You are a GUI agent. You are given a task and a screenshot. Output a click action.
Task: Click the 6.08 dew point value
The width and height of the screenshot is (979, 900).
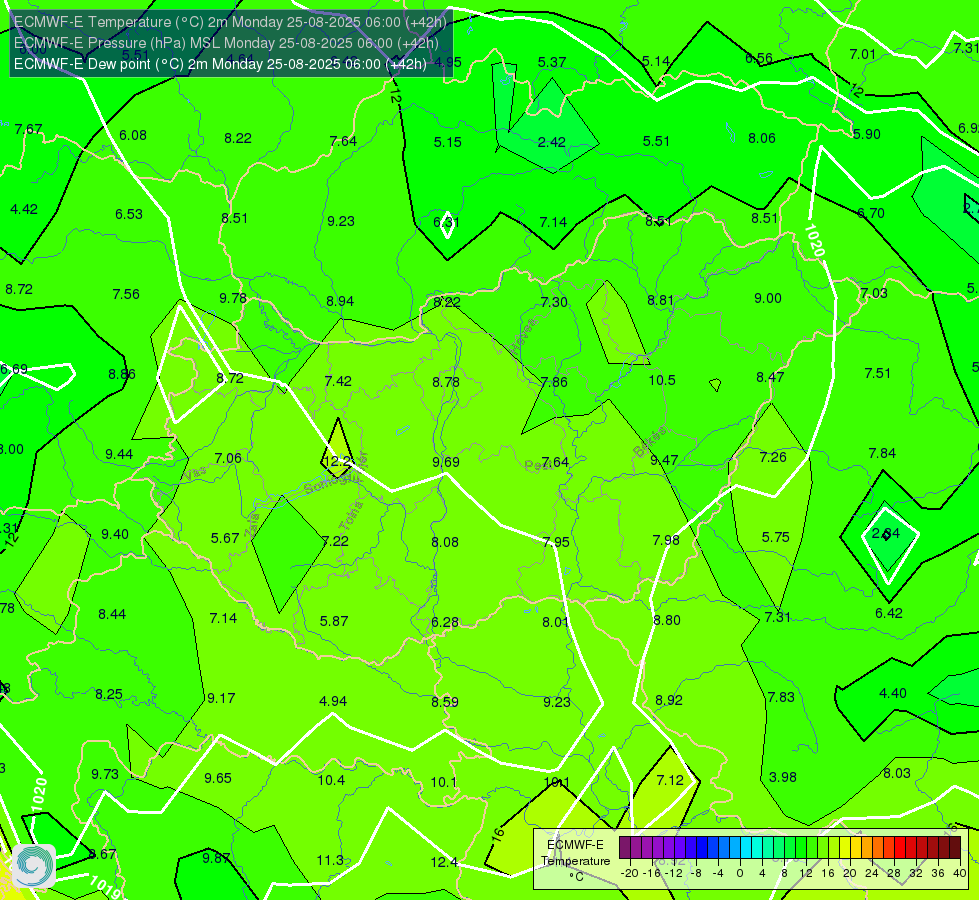tap(133, 135)
